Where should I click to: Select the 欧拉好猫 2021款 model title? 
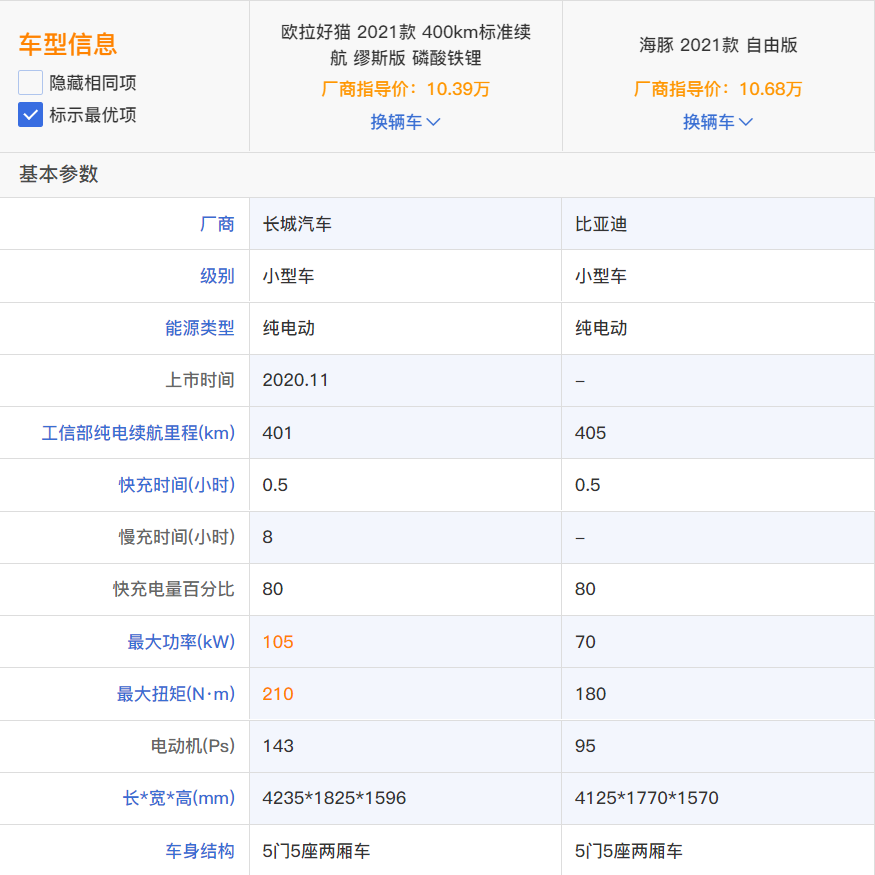(x=406, y=45)
